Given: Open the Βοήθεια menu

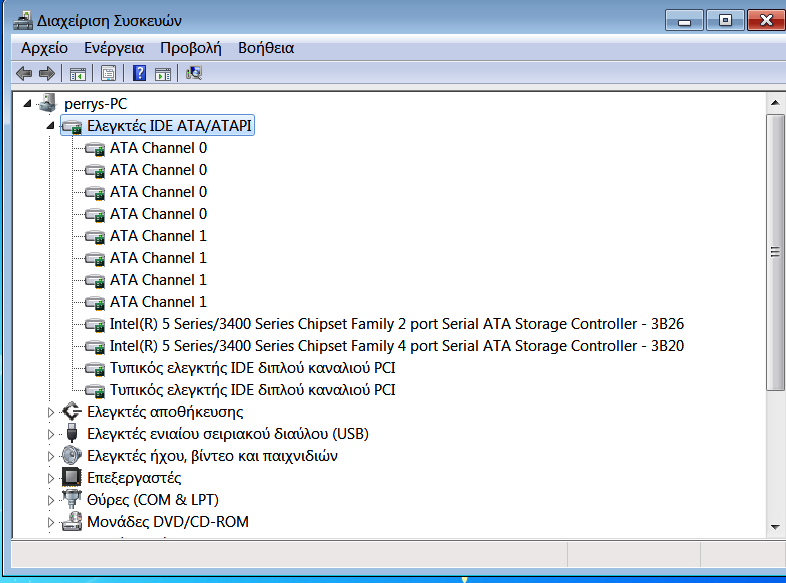Looking at the screenshot, I should pos(266,48).
